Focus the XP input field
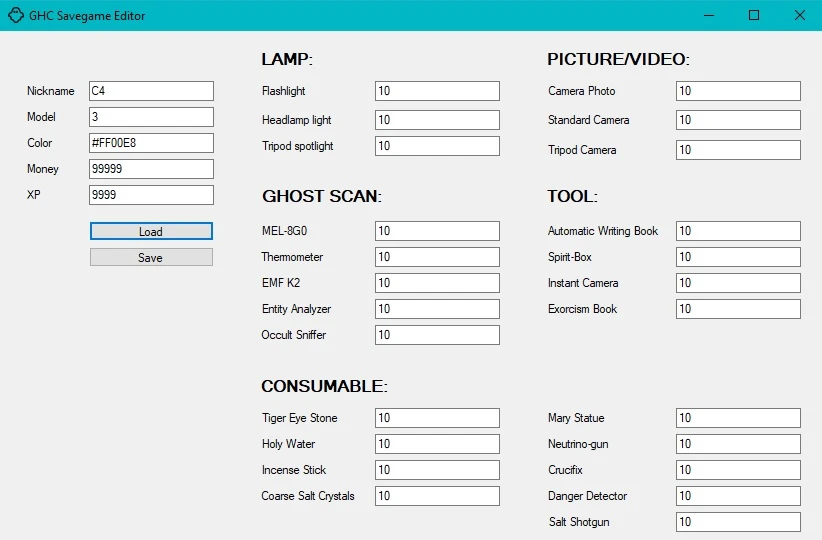The image size is (822, 540). pyautogui.click(x=151, y=195)
